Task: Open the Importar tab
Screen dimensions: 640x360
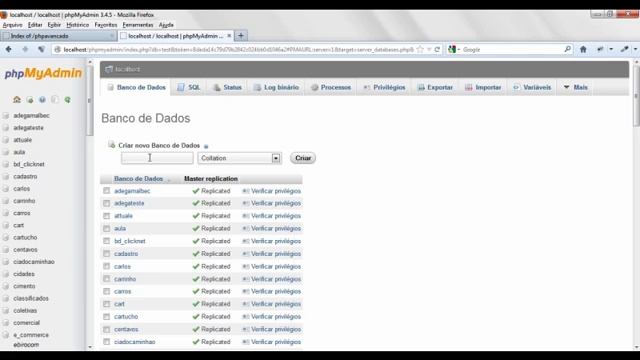Action: [483, 87]
